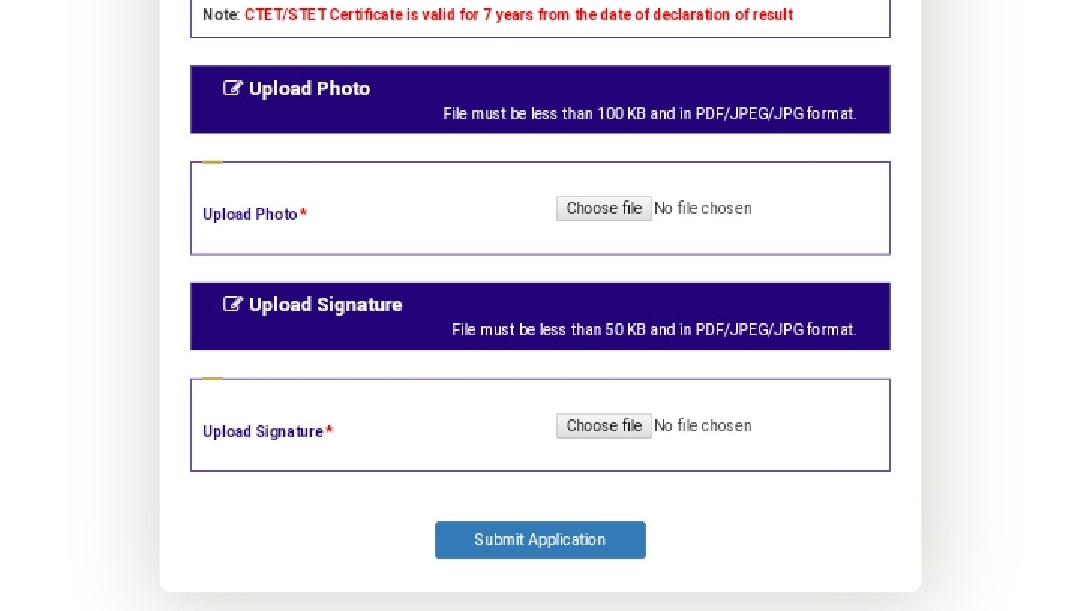This screenshot has width=1080, height=611.
Task: Click 'No file chosen' next to photo input
Action: click(703, 208)
